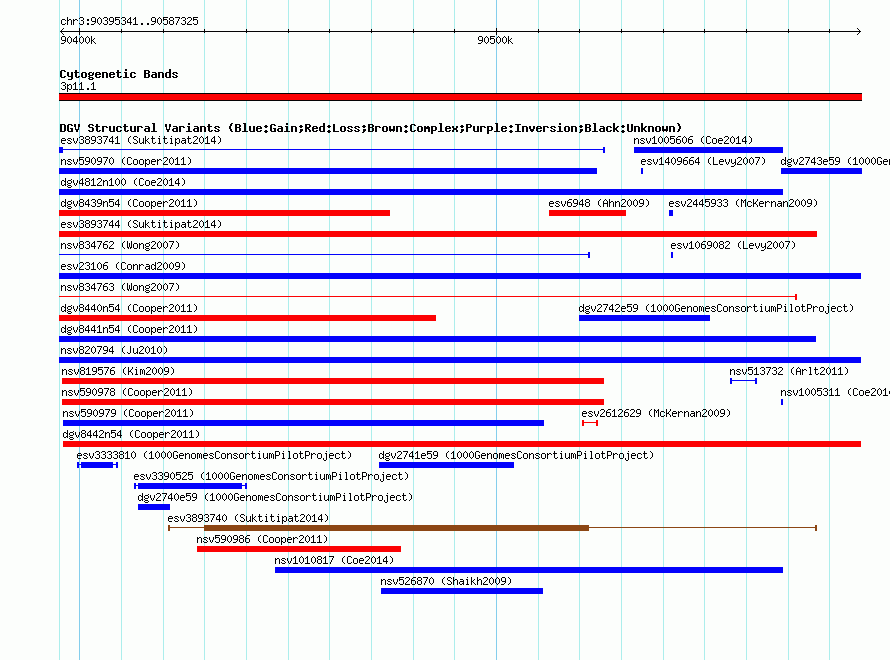Select nsv819576 (Kim2009) label
The image size is (890, 660).
pyautogui.click(x=118, y=371)
